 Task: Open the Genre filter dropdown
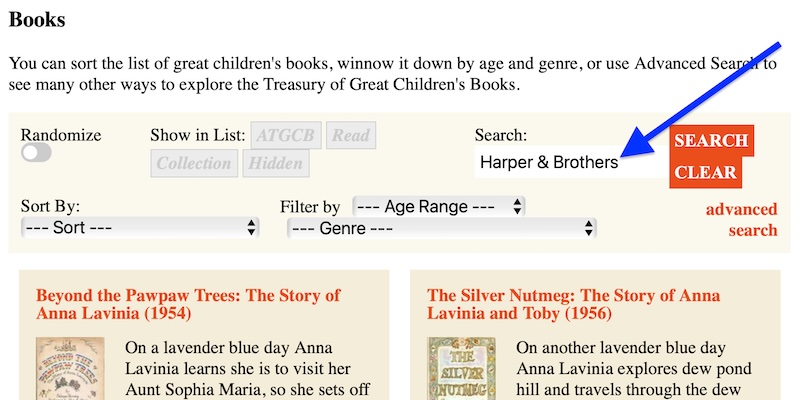[442, 228]
